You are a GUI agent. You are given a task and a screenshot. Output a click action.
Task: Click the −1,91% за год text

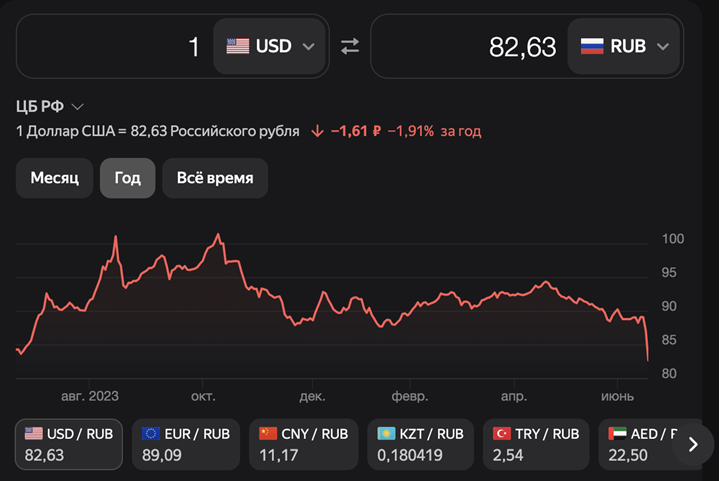[x=434, y=132]
